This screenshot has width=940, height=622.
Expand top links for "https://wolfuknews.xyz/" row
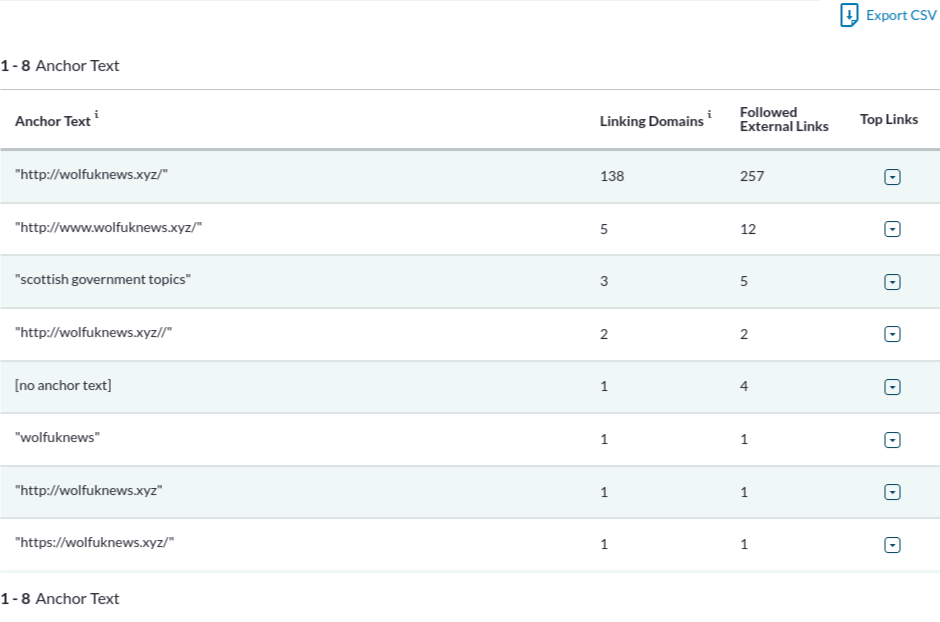coord(892,545)
